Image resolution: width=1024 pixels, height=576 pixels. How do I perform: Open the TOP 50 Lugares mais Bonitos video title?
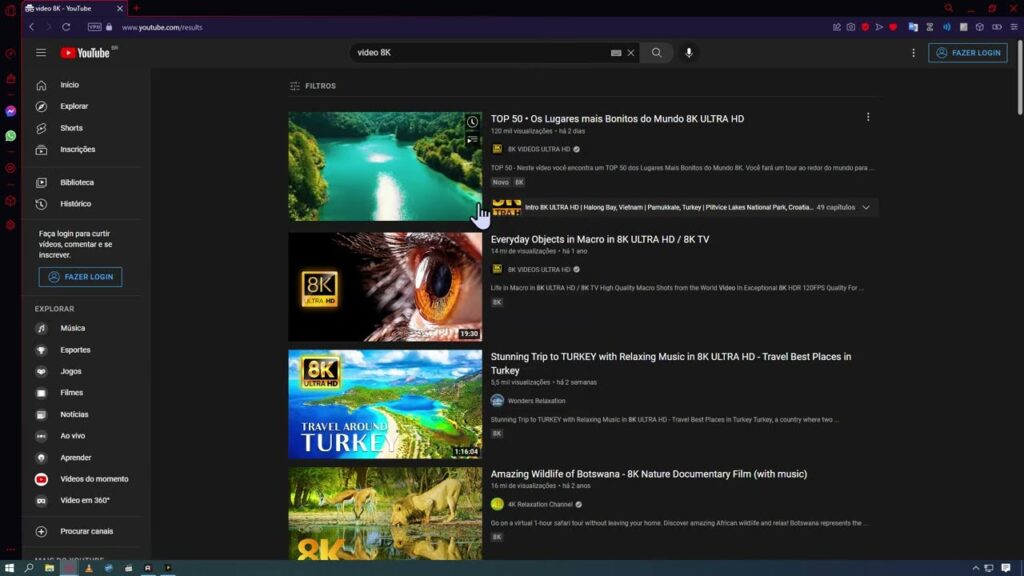point(617,119)
